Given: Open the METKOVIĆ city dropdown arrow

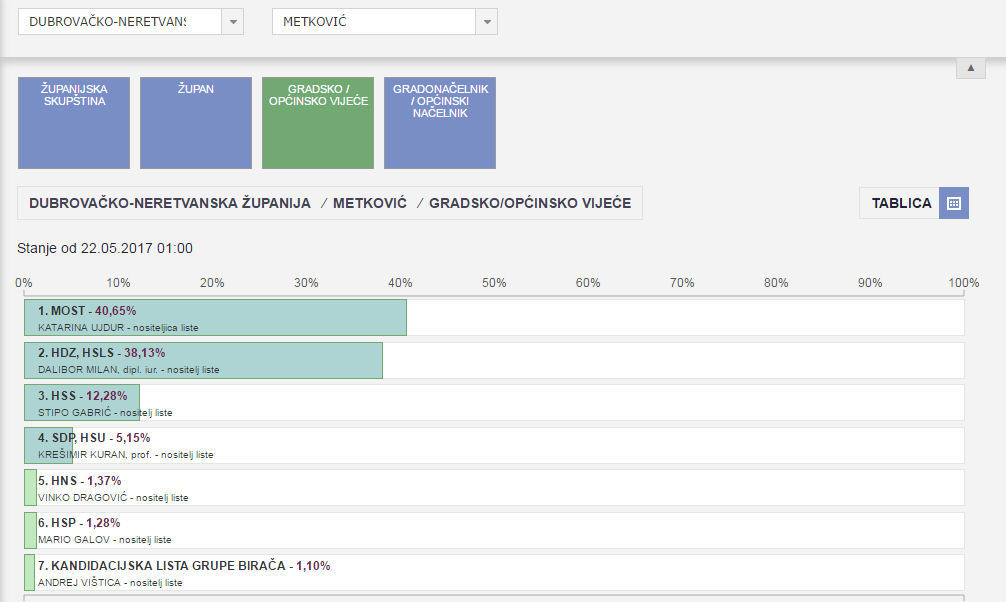Looking at the screenshot, I should pyautogui.click(x=486, y=22).
